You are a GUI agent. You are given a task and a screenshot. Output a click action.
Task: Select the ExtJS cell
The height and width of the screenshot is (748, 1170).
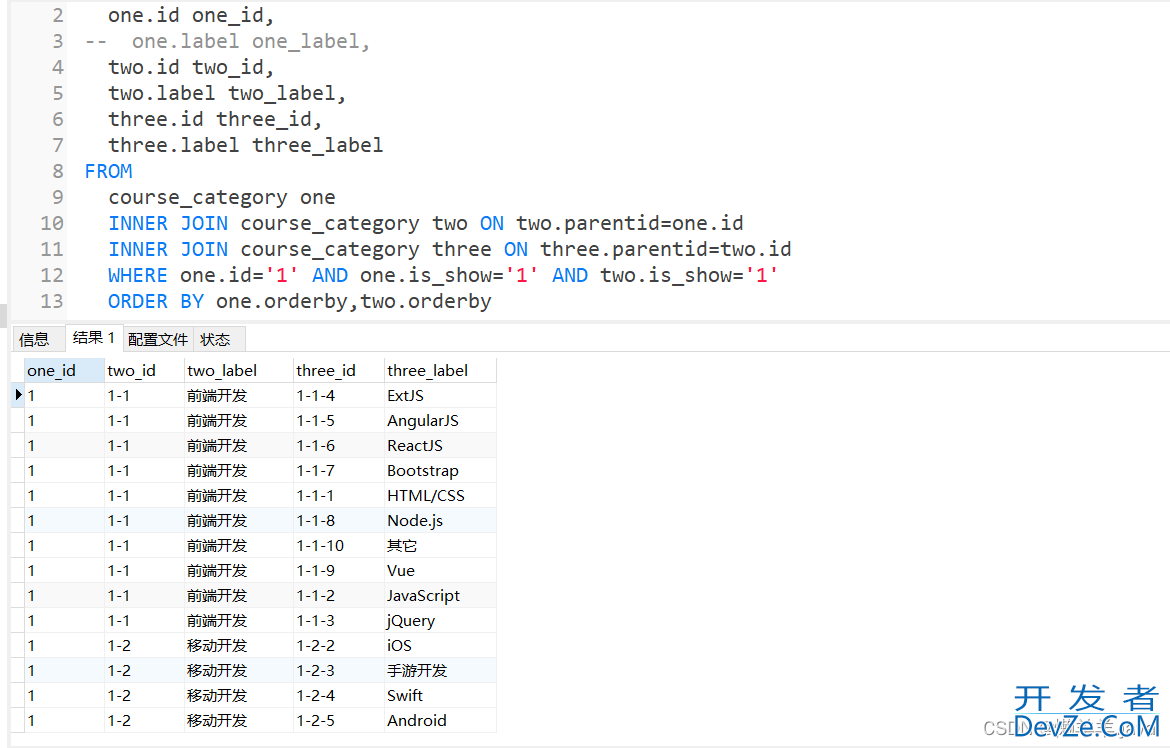point(440,396)
